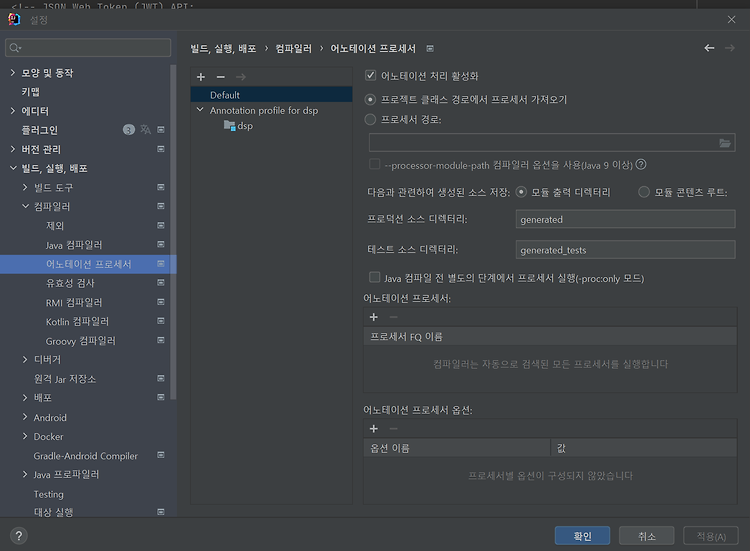The image size is (750, 551).
Task: Click the browse folder icon for processor path
Action: (725, 143)
